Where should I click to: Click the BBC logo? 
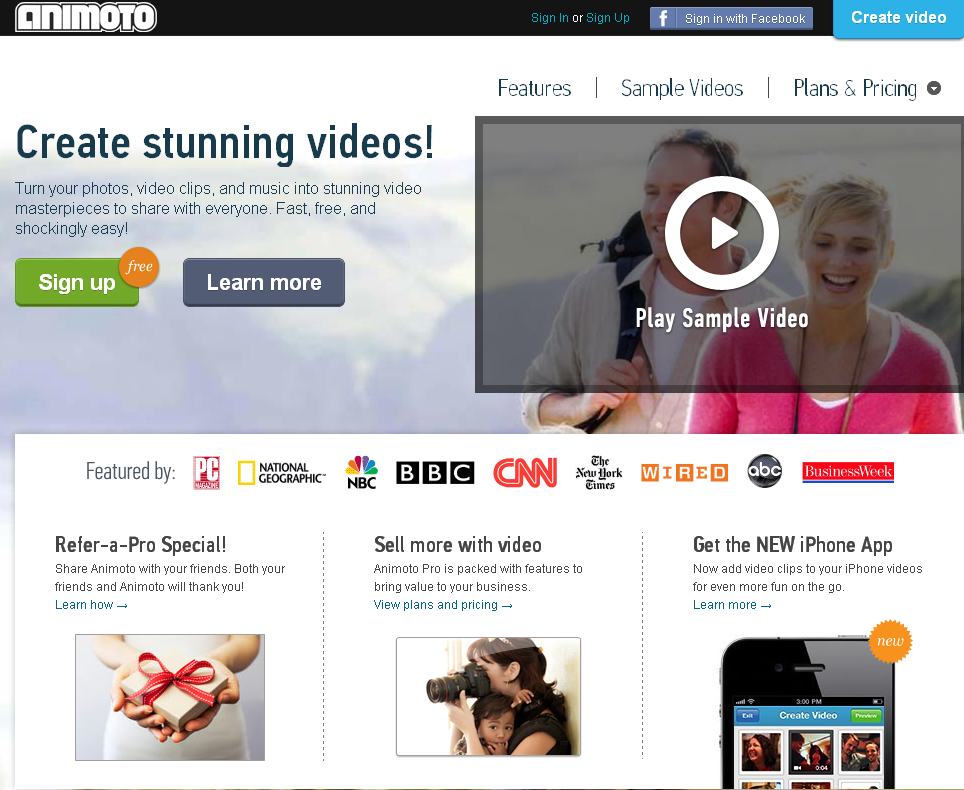(435, 473)
